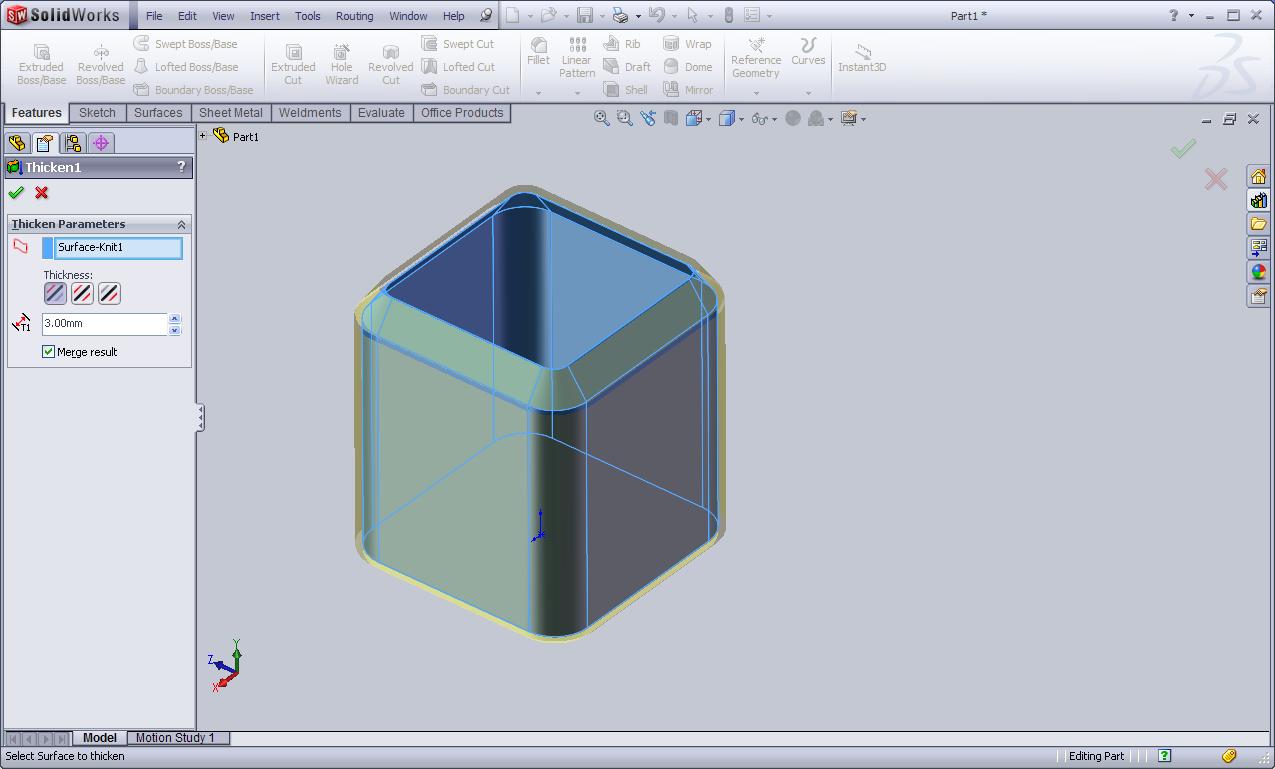Open the Hide/Show Items dropdown arrow
The height and width of the screenshot is (769, 1275).
tap(774, 119)
